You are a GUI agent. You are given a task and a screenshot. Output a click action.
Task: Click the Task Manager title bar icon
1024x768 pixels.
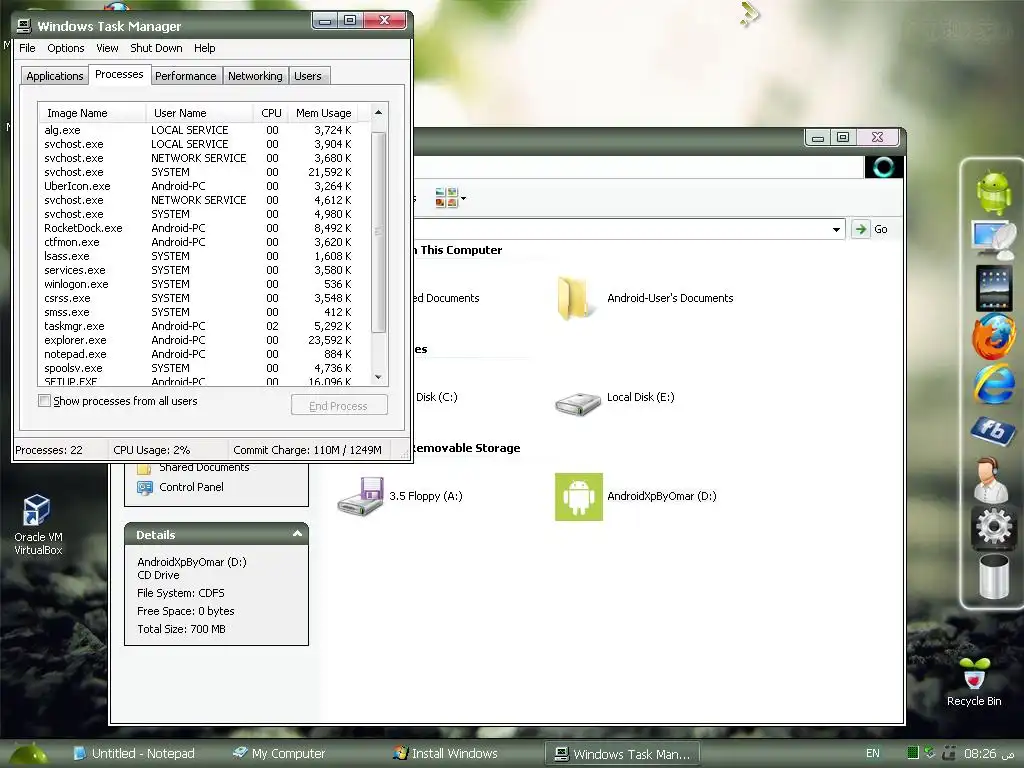tap(24, 26)
